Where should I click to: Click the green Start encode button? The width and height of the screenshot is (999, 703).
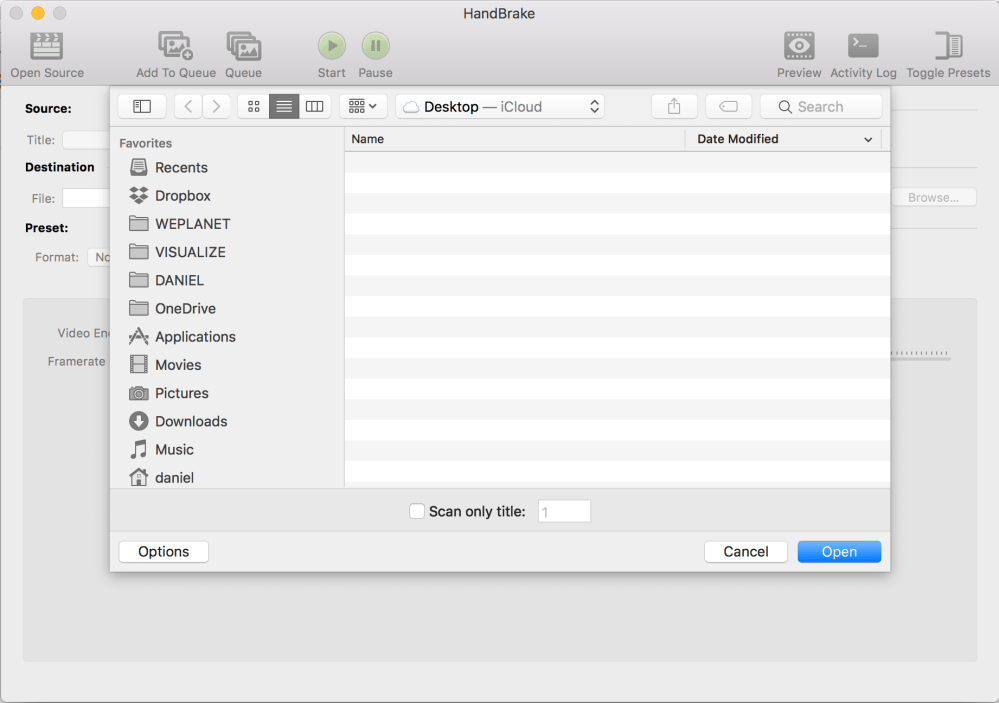(x=331, y=46)
